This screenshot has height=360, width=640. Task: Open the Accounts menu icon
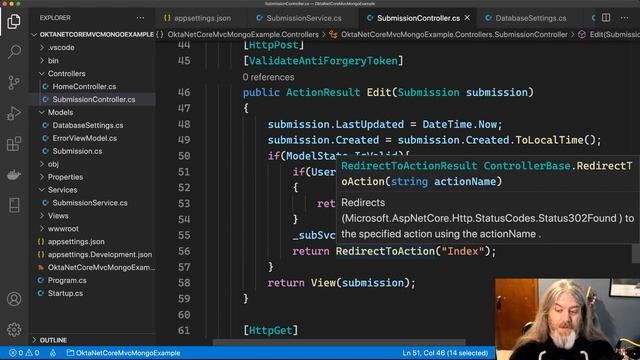click(14, 299)
